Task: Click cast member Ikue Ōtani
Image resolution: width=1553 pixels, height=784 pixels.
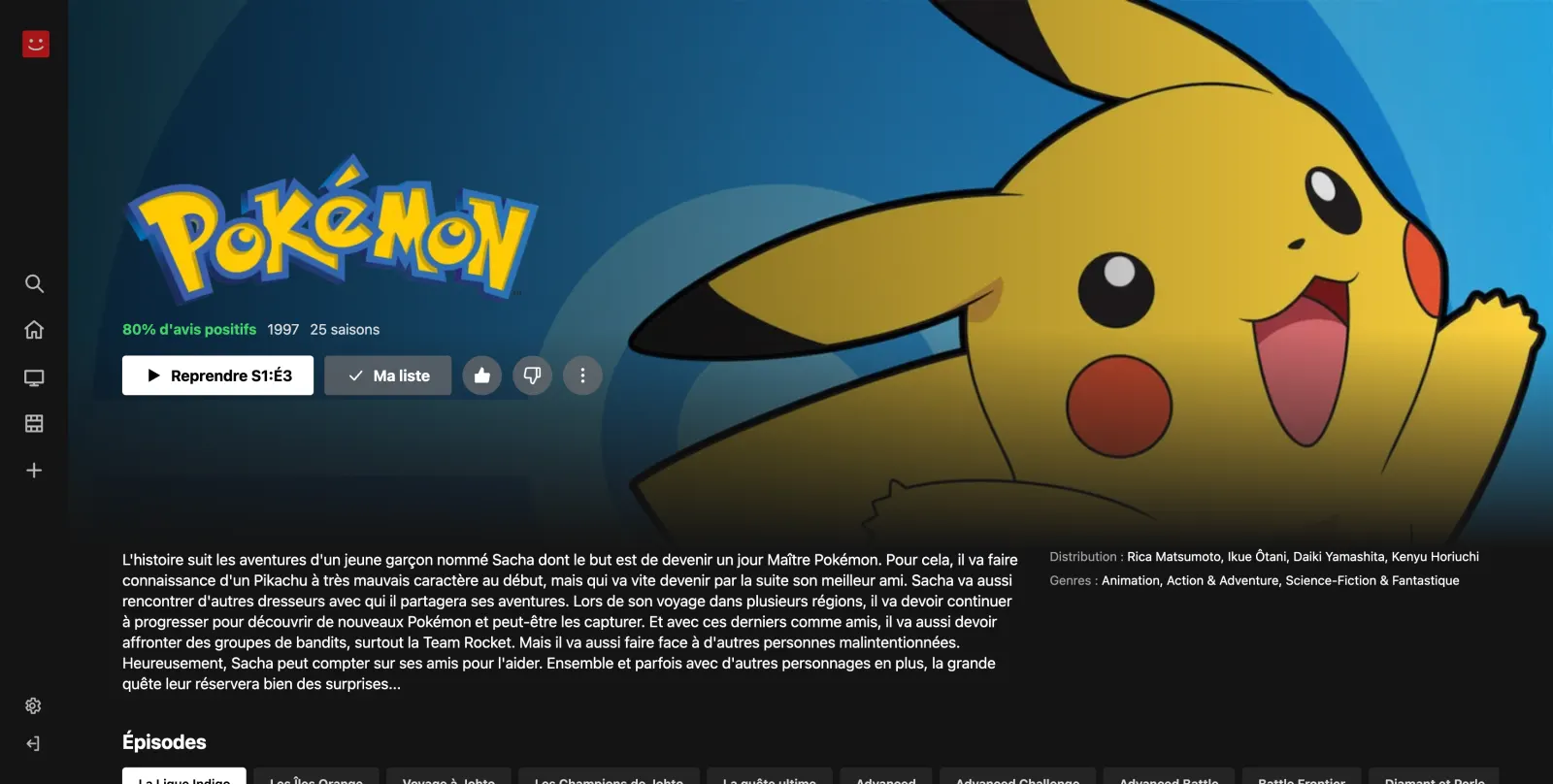Action: point(1257,557)
